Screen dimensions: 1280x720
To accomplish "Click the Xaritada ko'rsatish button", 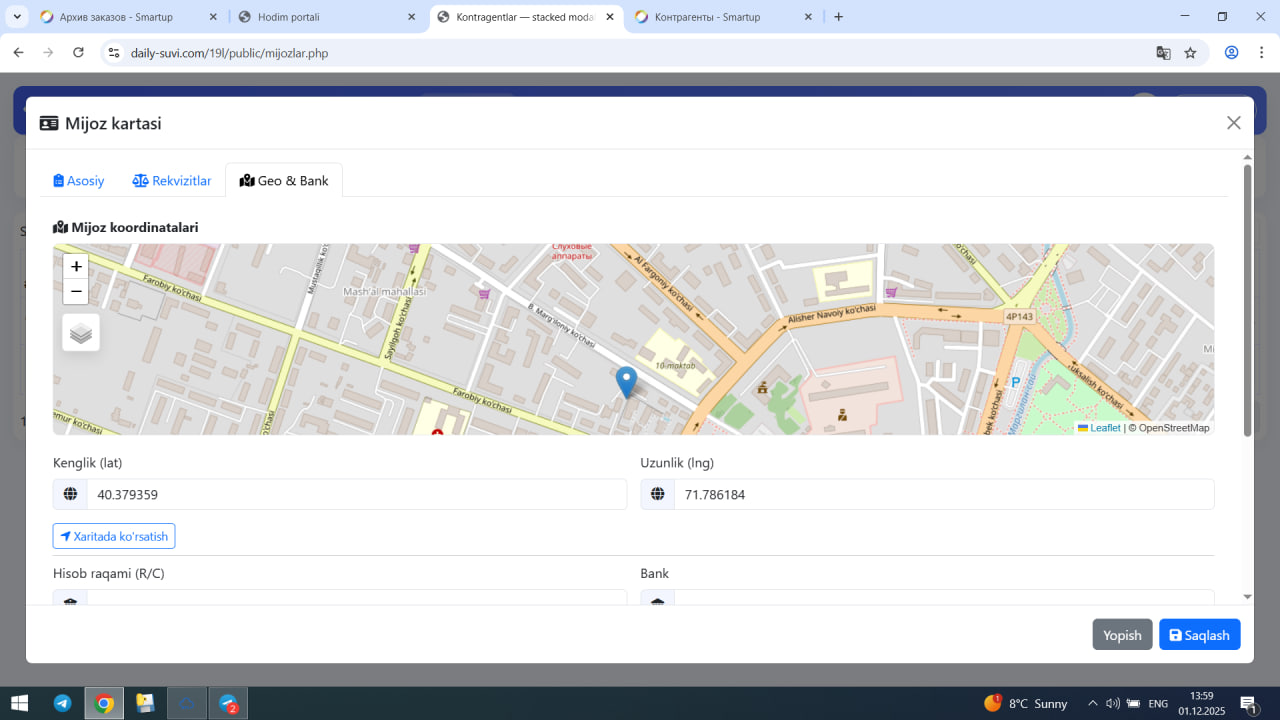I will click(114, 536).
